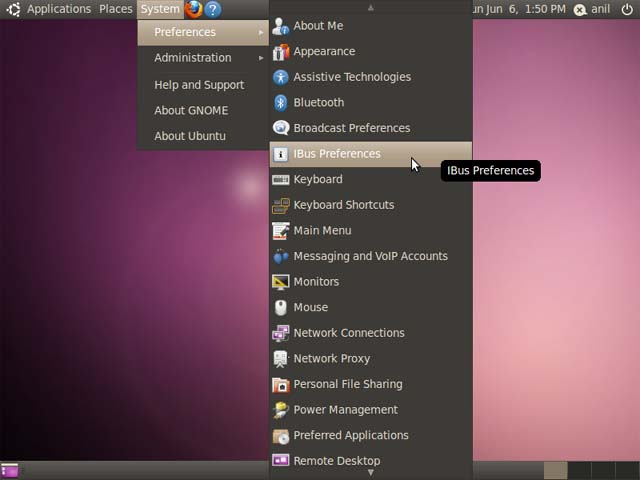The width and height of the screenshot is (640, 480).
Task: Choose the Appearance text label
Action: point(324,51)
